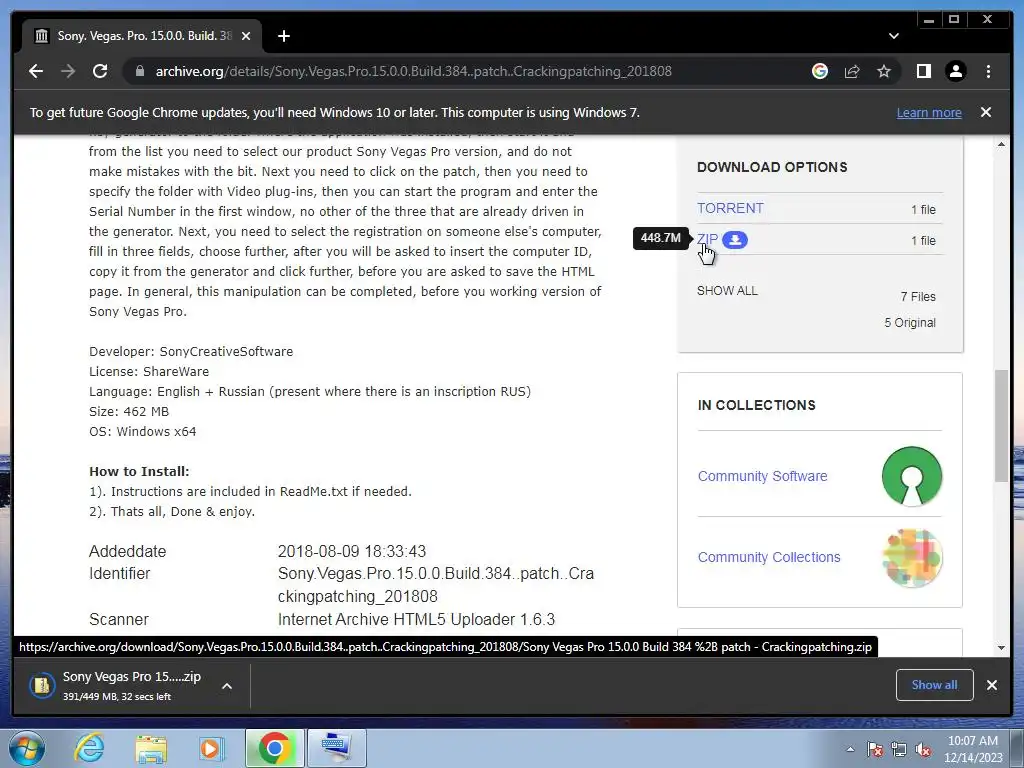Click the '7 Files' count text

pyautogui.click(x=918, y=296)
